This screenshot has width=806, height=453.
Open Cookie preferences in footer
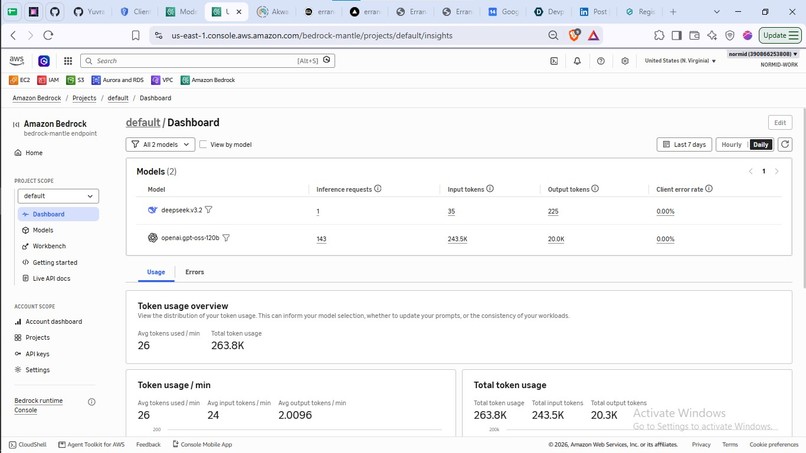pyautogui.click(x=774, y=444)
